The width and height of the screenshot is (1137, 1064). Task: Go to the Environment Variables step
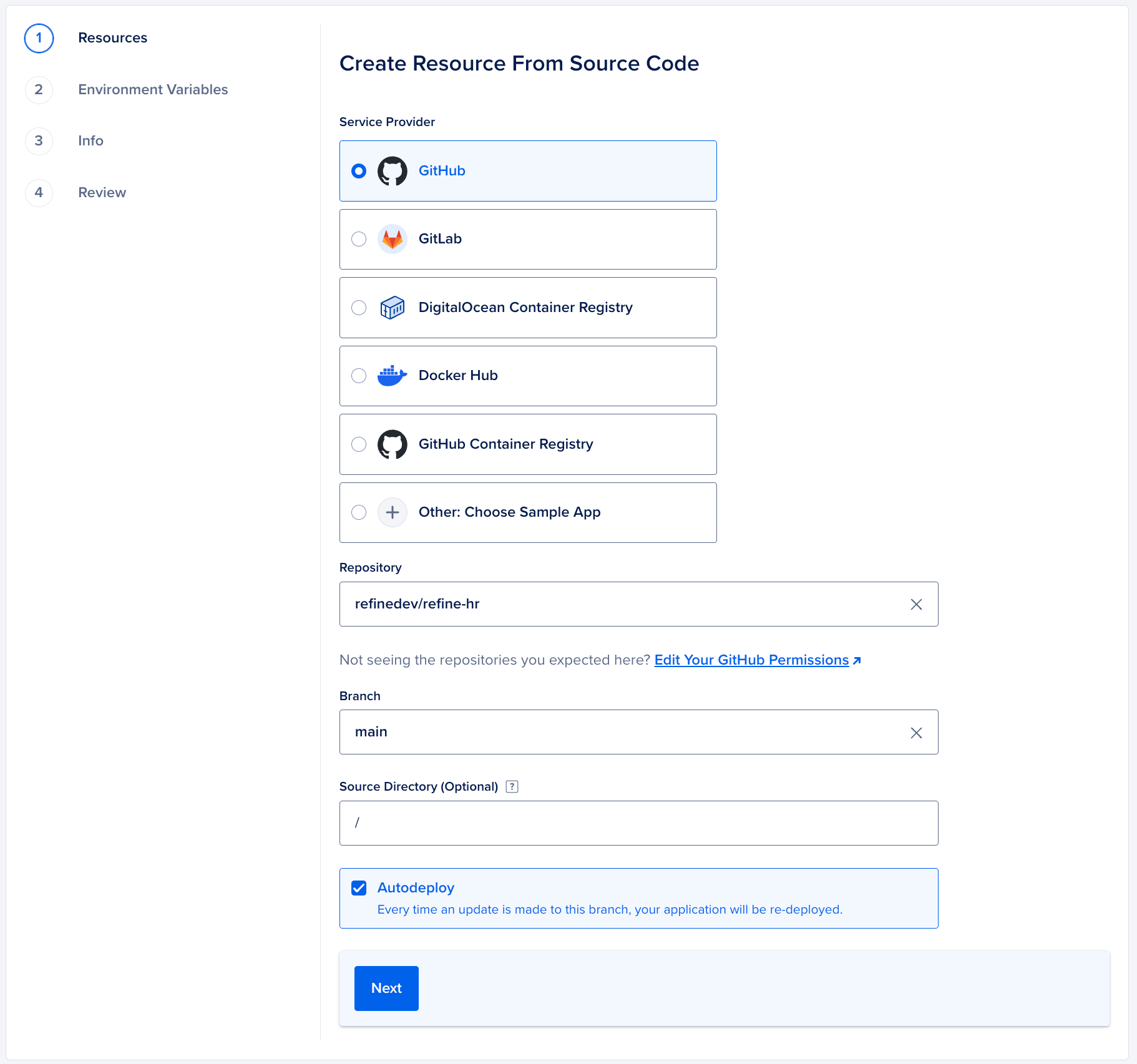[x=153, y=90]
